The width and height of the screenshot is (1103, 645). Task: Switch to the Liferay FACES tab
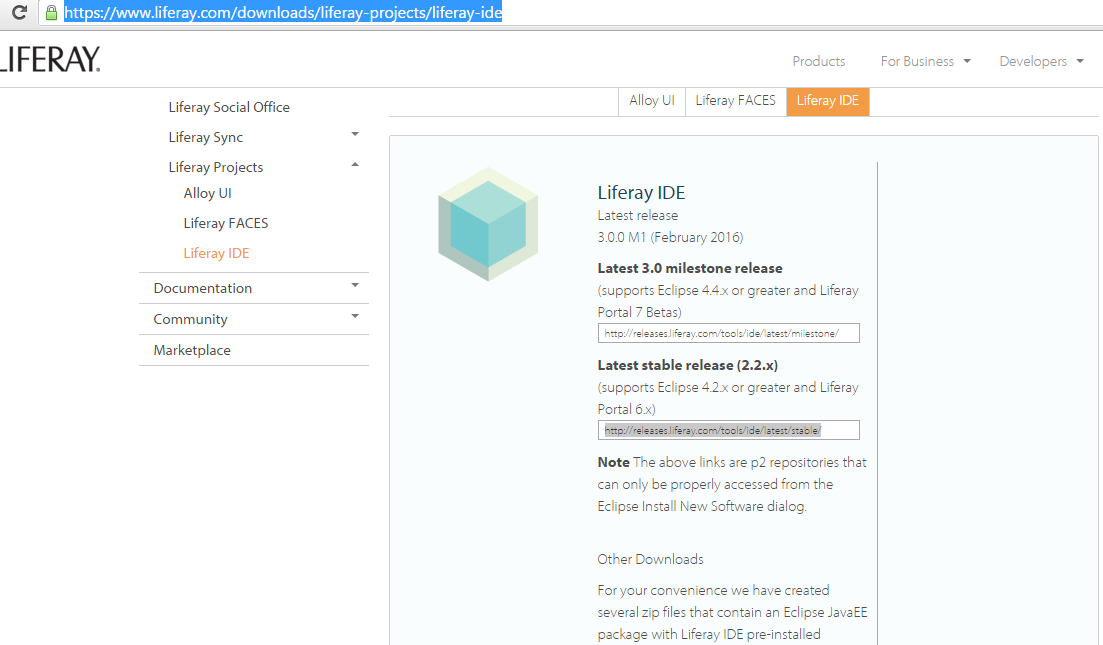point(736,101)
